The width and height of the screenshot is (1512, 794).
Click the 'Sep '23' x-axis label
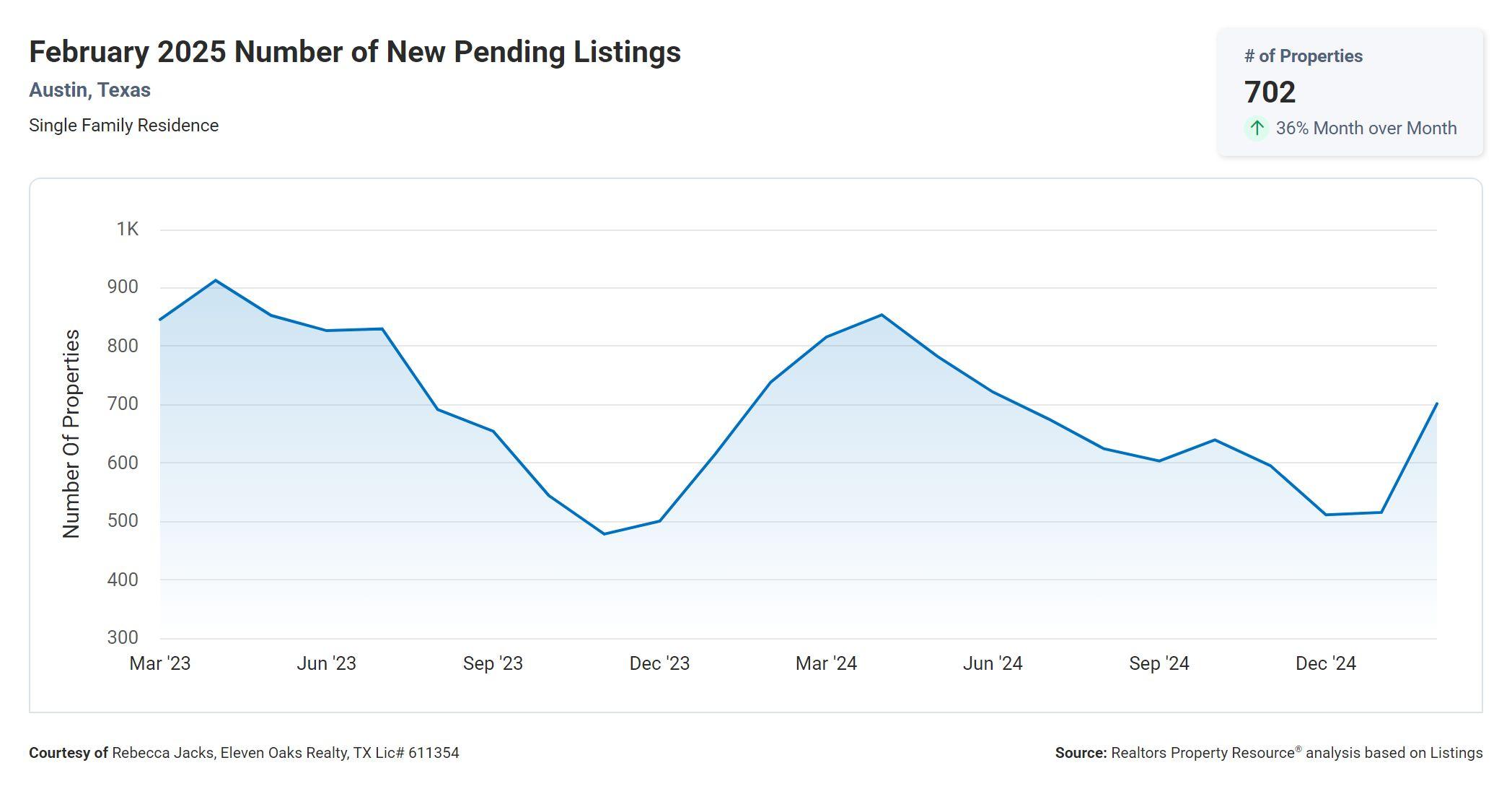point(493,663)
